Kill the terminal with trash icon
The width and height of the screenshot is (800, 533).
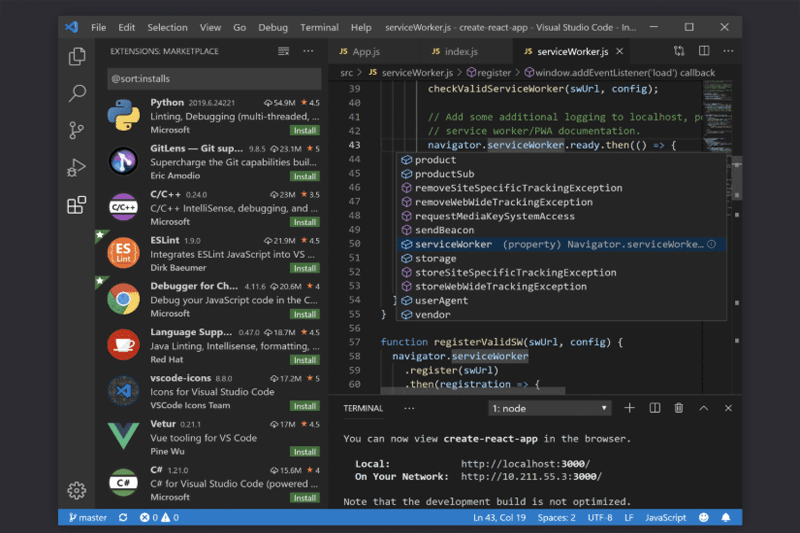679,408
